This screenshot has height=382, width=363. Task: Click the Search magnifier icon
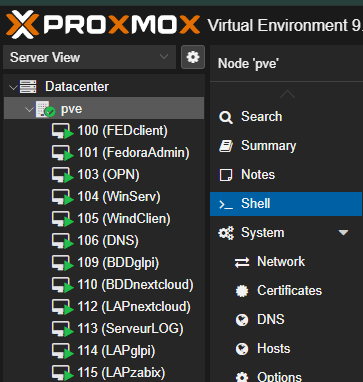[x=226, y=117]
